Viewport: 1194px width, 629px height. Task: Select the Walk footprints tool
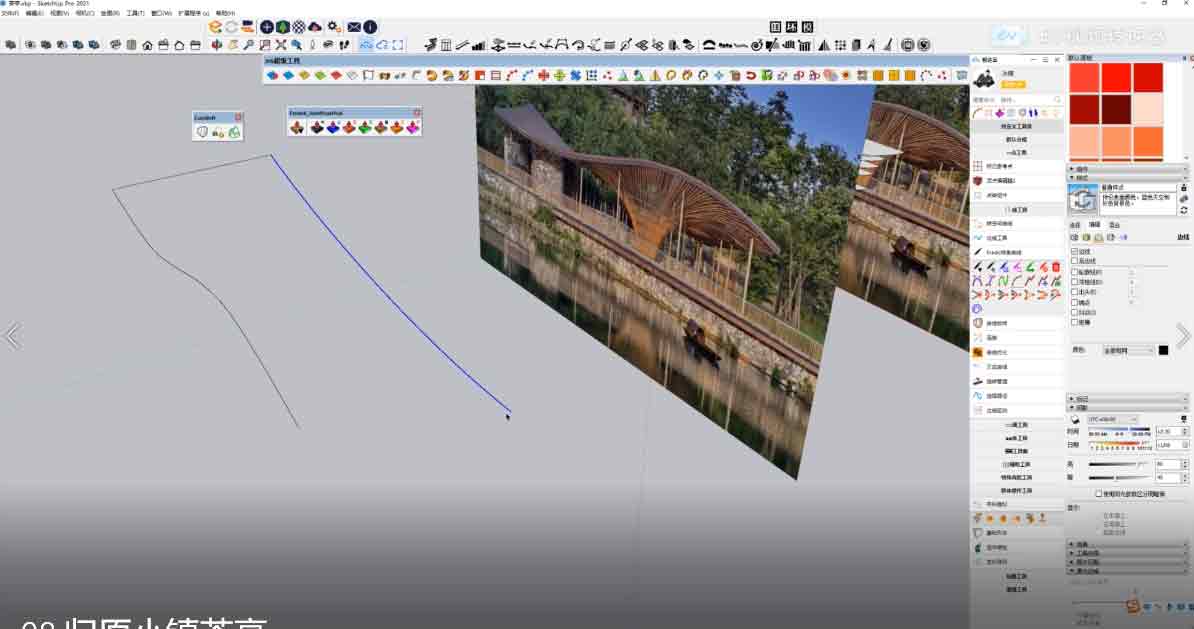pyautogui.click(x=345, y=44)
